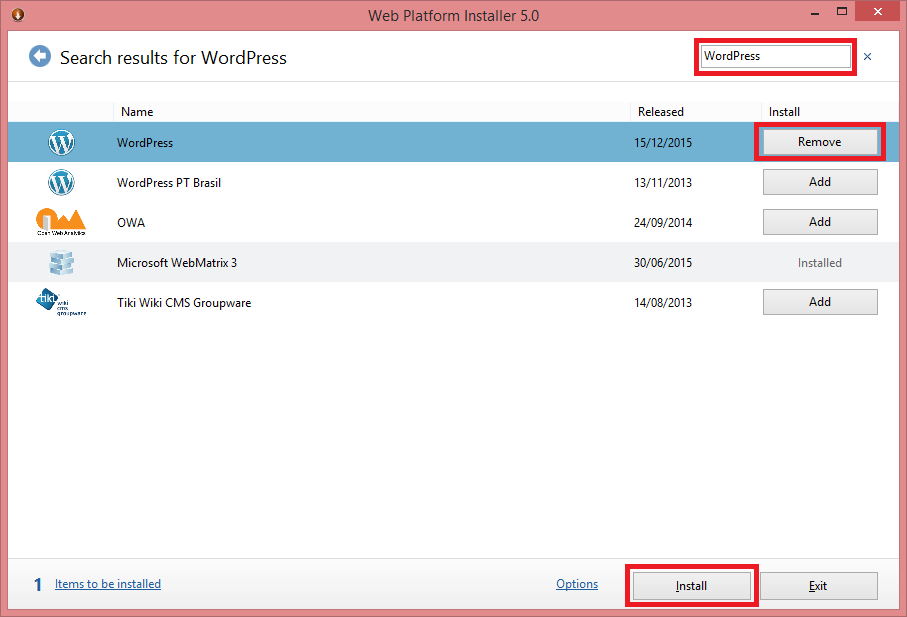
Task: Click the WordPress search input field
Action: click(775, 56)
